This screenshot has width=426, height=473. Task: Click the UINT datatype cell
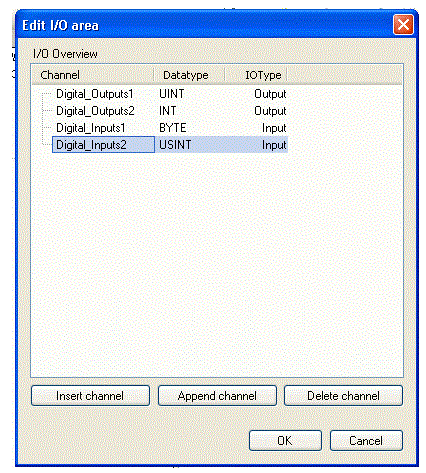click(x=171, y=94)
